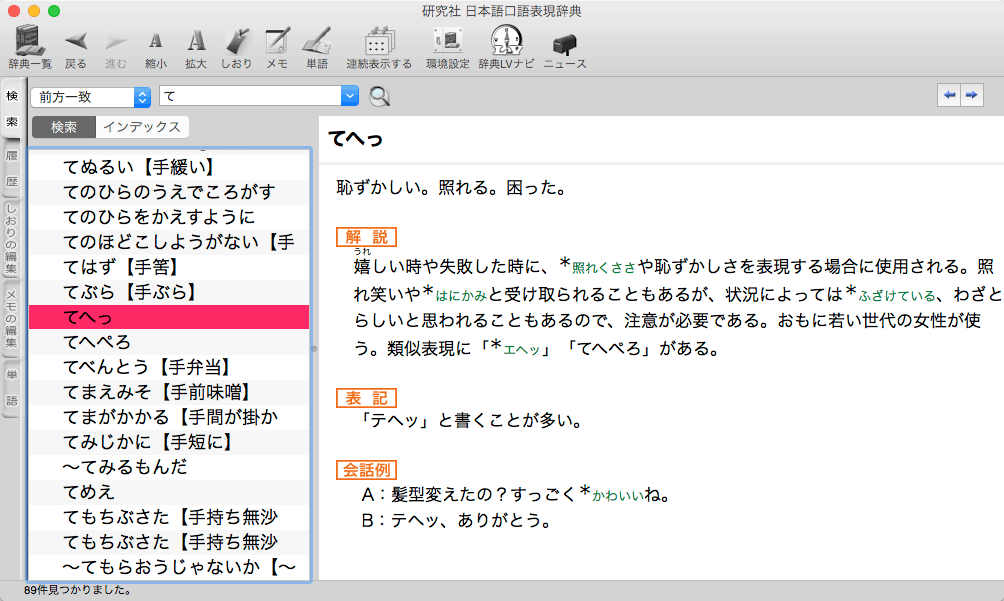Click the search text input field
The image size is (1004, 601).
click(248, 96)
